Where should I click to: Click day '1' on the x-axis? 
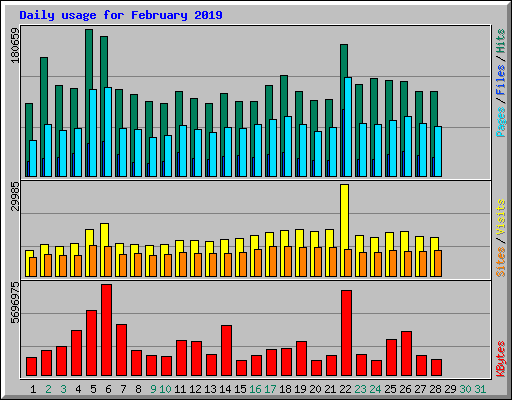point(33,389)
